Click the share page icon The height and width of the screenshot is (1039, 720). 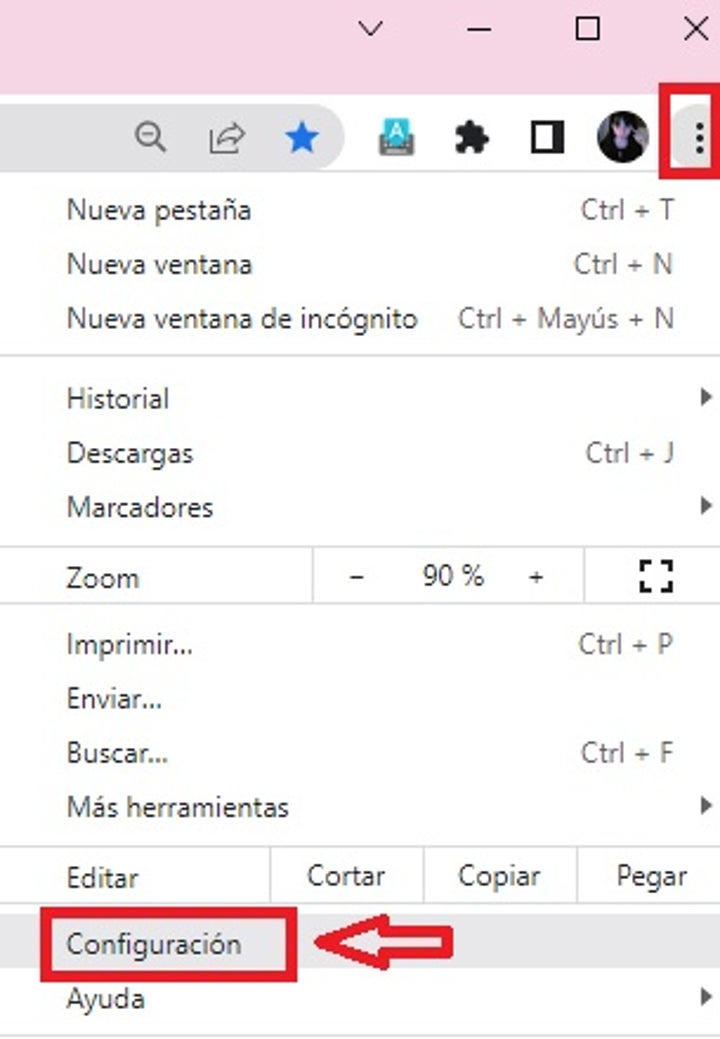tap(227, 138)
